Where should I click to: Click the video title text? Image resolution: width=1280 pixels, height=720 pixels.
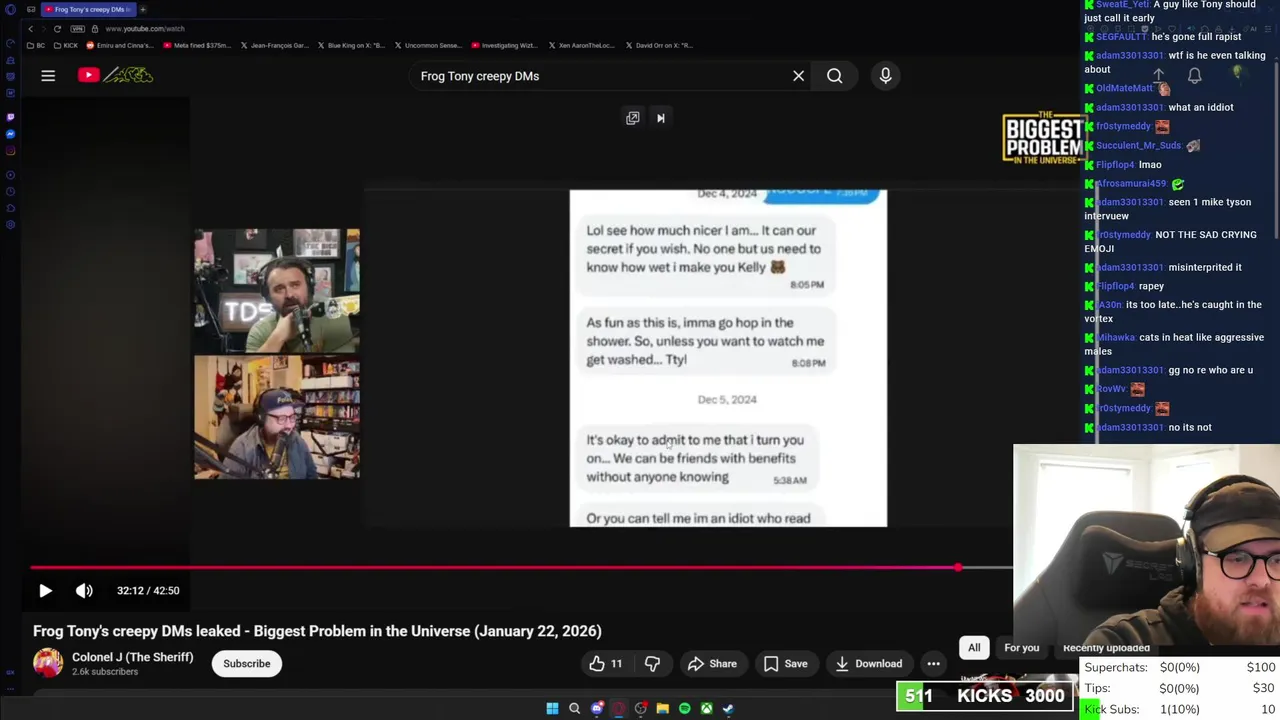[x=317, y=631]
